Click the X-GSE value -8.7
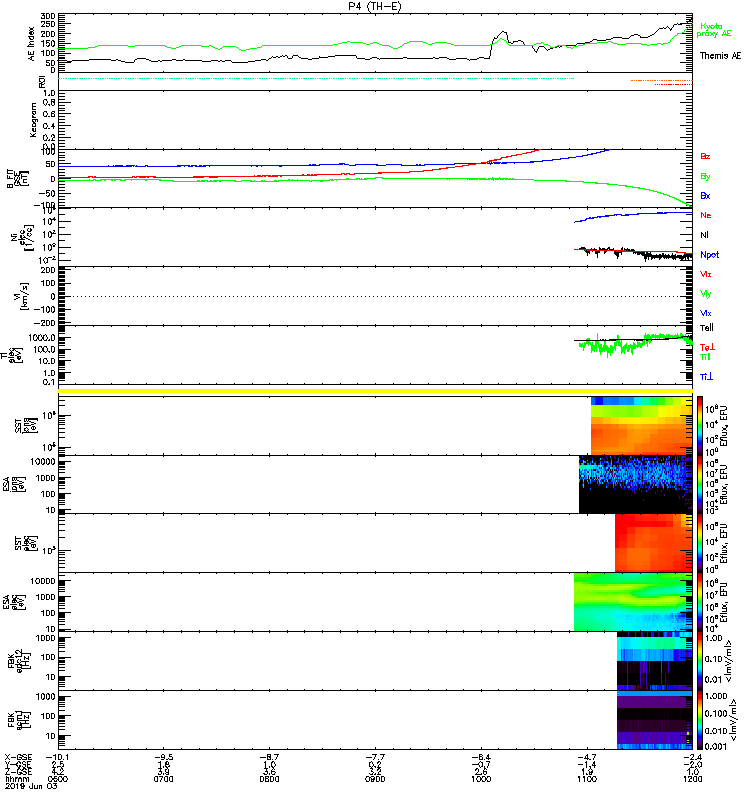Screen dimensions: 750x800 [x=269, y=758]
